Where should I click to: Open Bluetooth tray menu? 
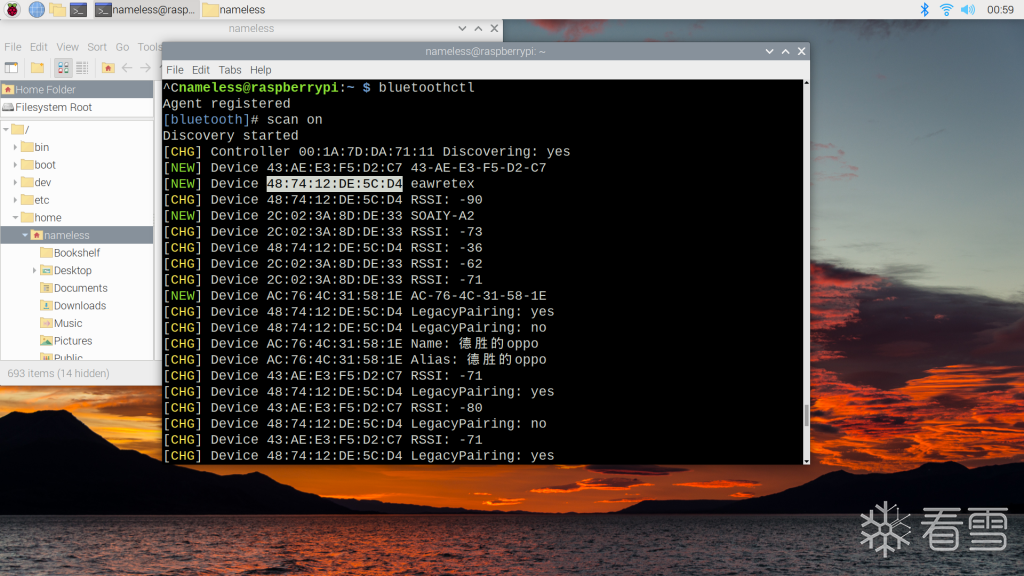924,9
